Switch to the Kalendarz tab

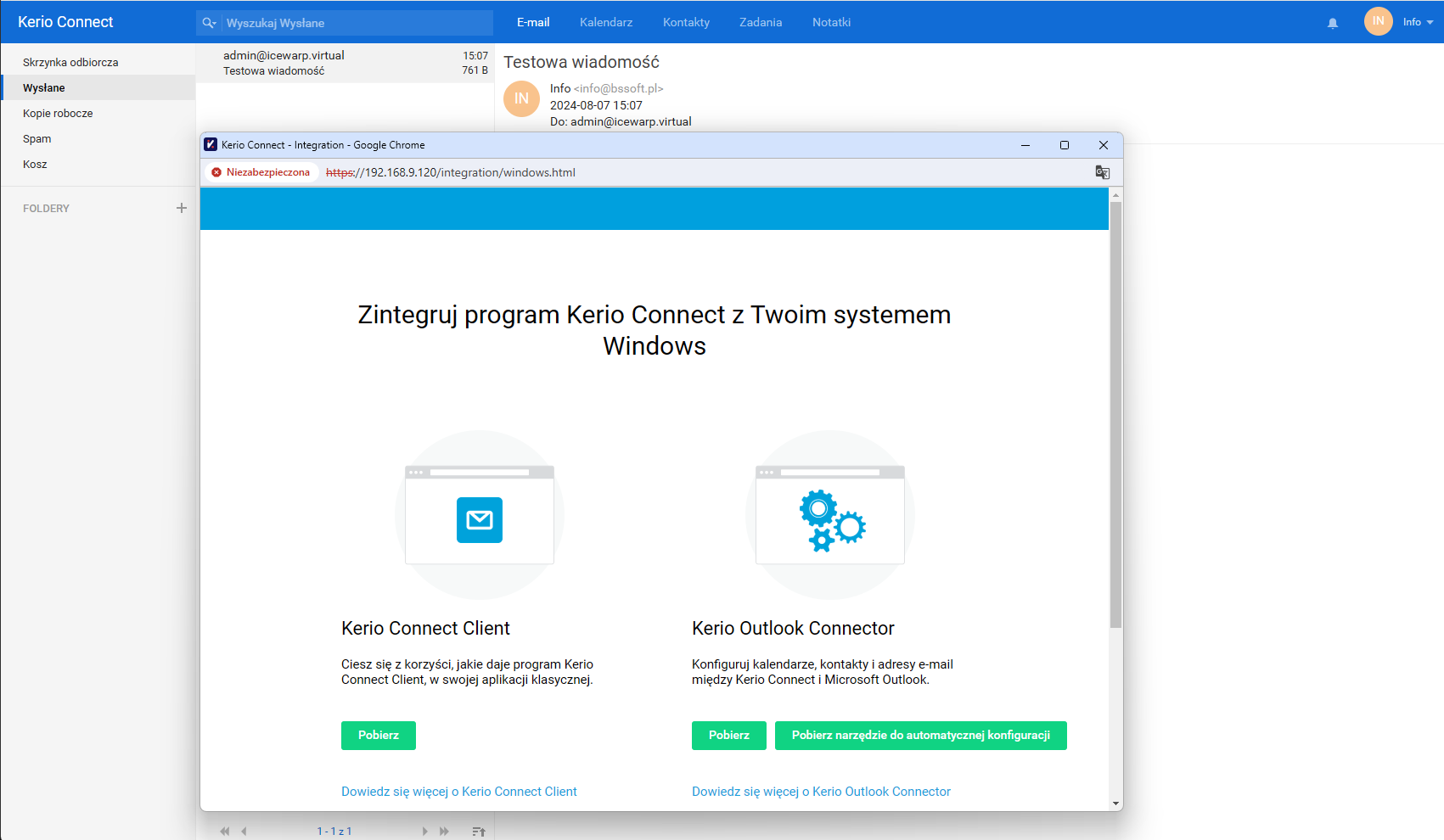point(606,22)
